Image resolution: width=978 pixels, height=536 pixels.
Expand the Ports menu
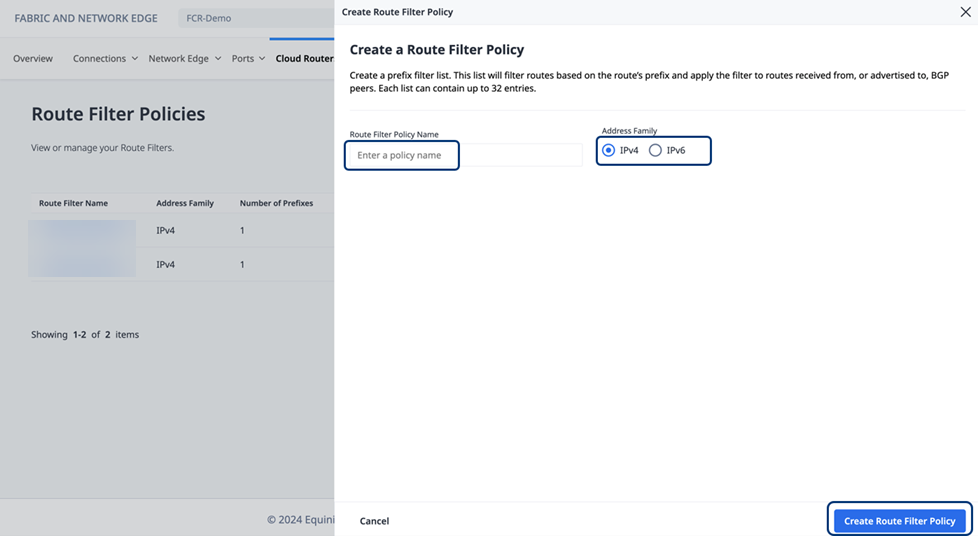[248, 59]
